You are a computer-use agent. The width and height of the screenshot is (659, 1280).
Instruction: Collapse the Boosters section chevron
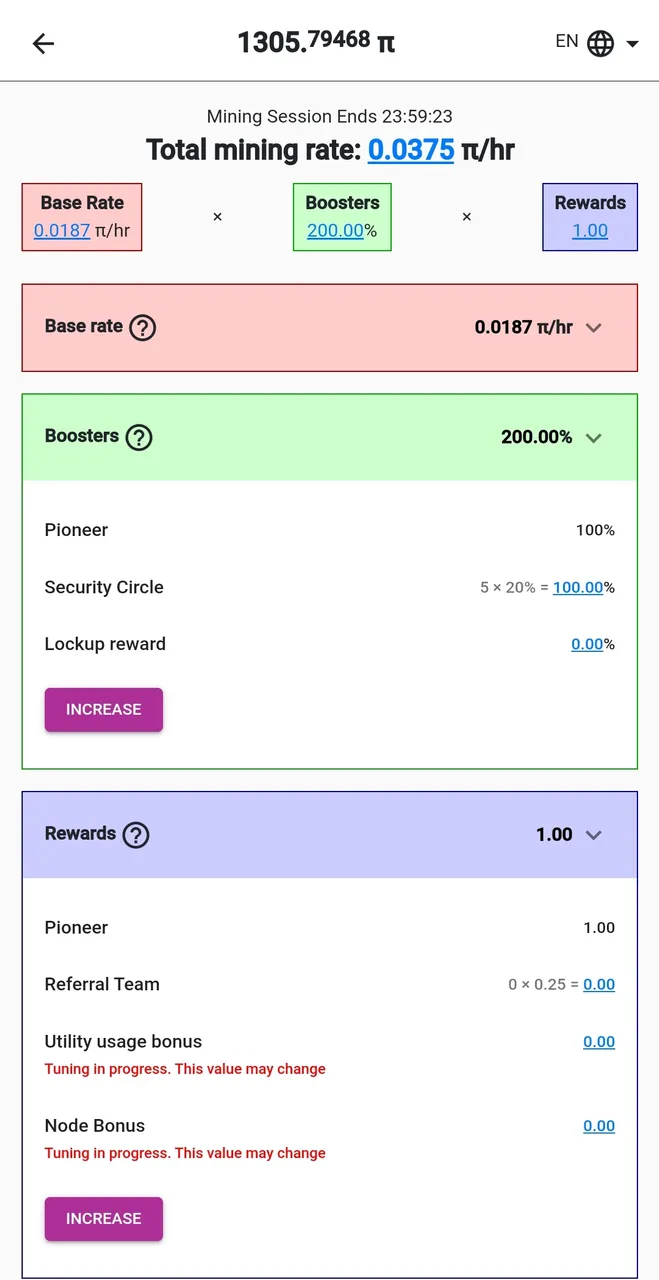tap(594, 438)
